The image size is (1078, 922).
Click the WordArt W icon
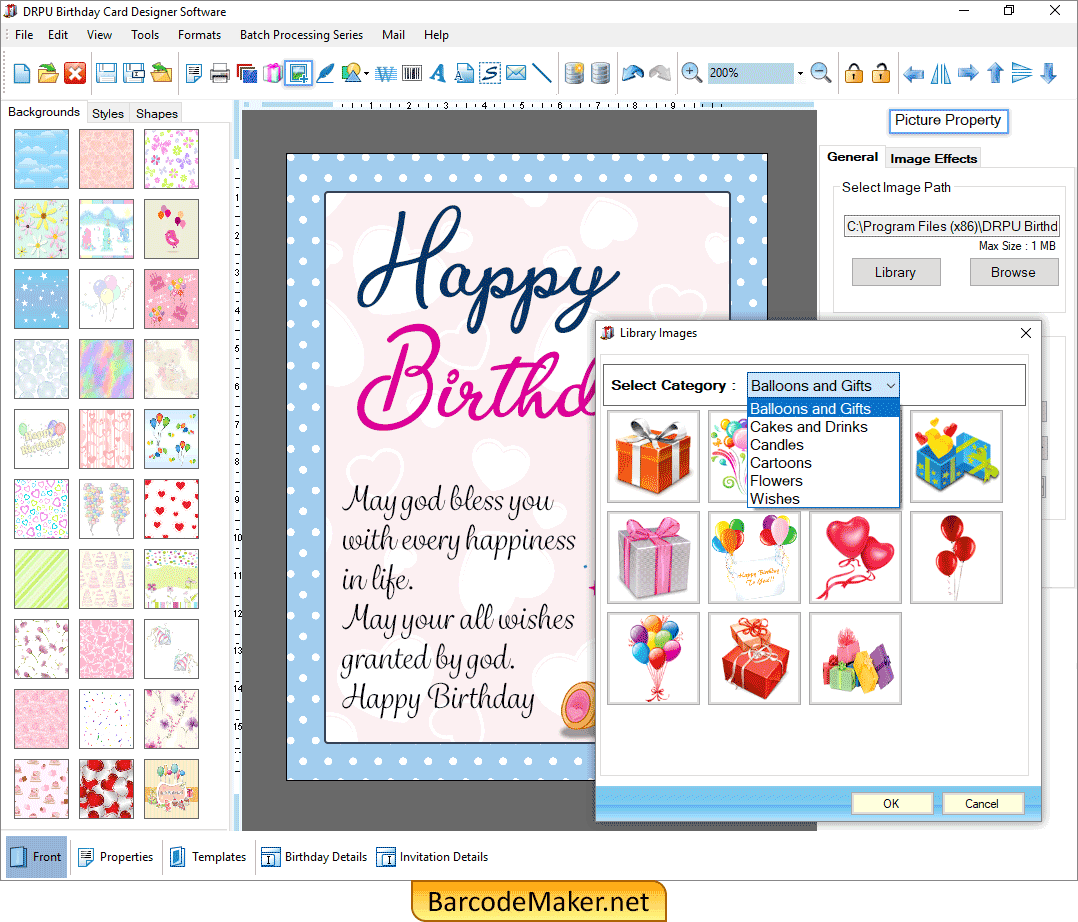tap(386, 73)
